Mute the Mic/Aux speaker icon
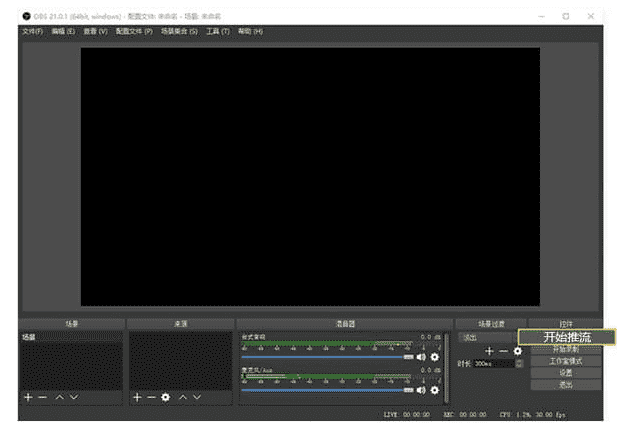621x427 pixels. point(421,390)
